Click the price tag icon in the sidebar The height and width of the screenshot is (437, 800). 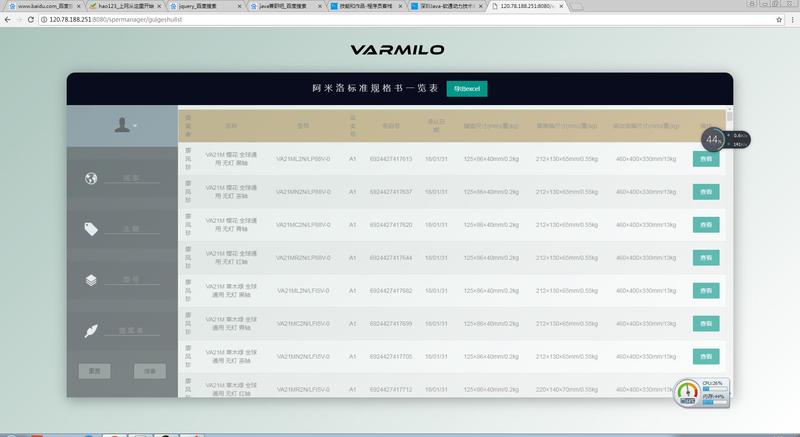(x=91, y=229)
